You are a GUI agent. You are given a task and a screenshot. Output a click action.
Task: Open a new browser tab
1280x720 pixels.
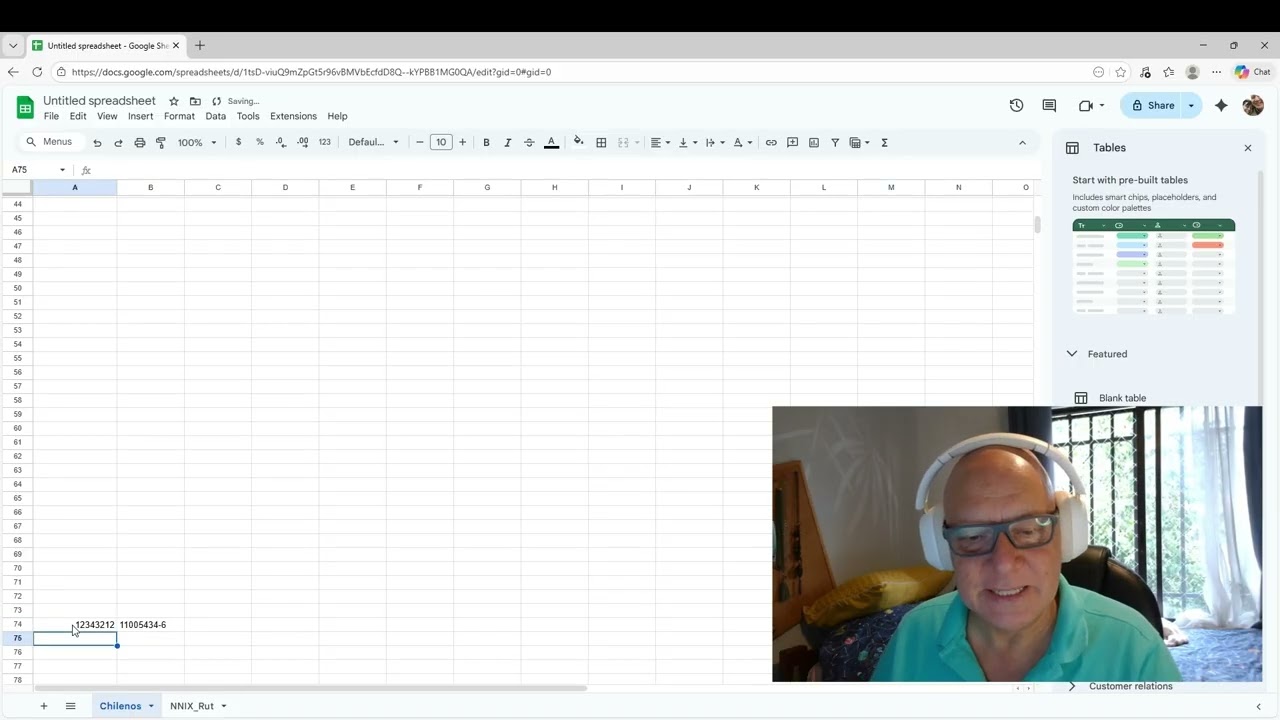pyautogui.click(x=199, y=45)
